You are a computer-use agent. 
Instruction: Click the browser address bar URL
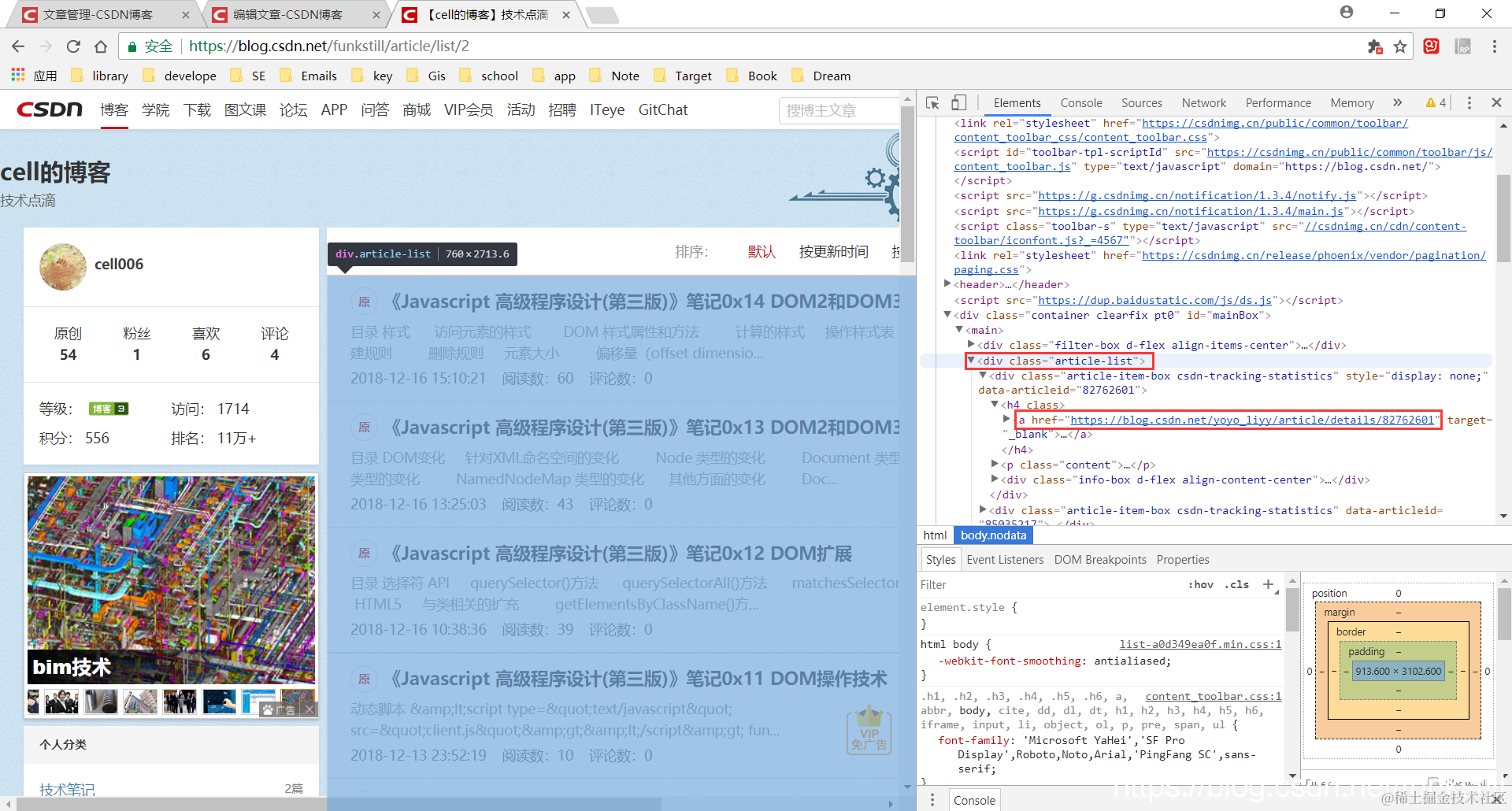[329, 46]
